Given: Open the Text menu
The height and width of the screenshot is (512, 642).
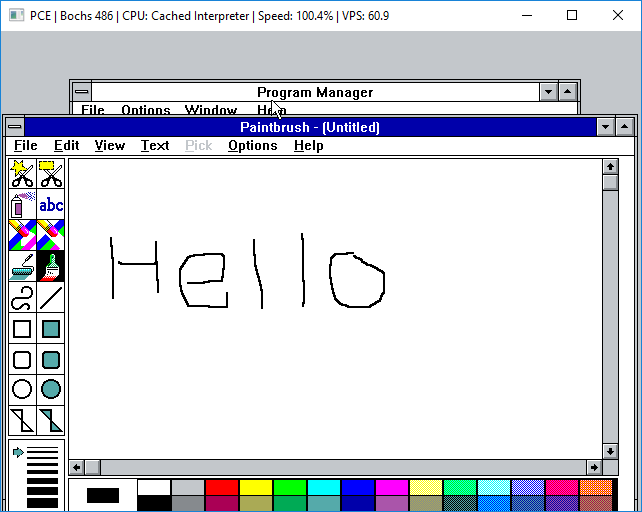Looking at the screenshot, I should pos(155,145).
